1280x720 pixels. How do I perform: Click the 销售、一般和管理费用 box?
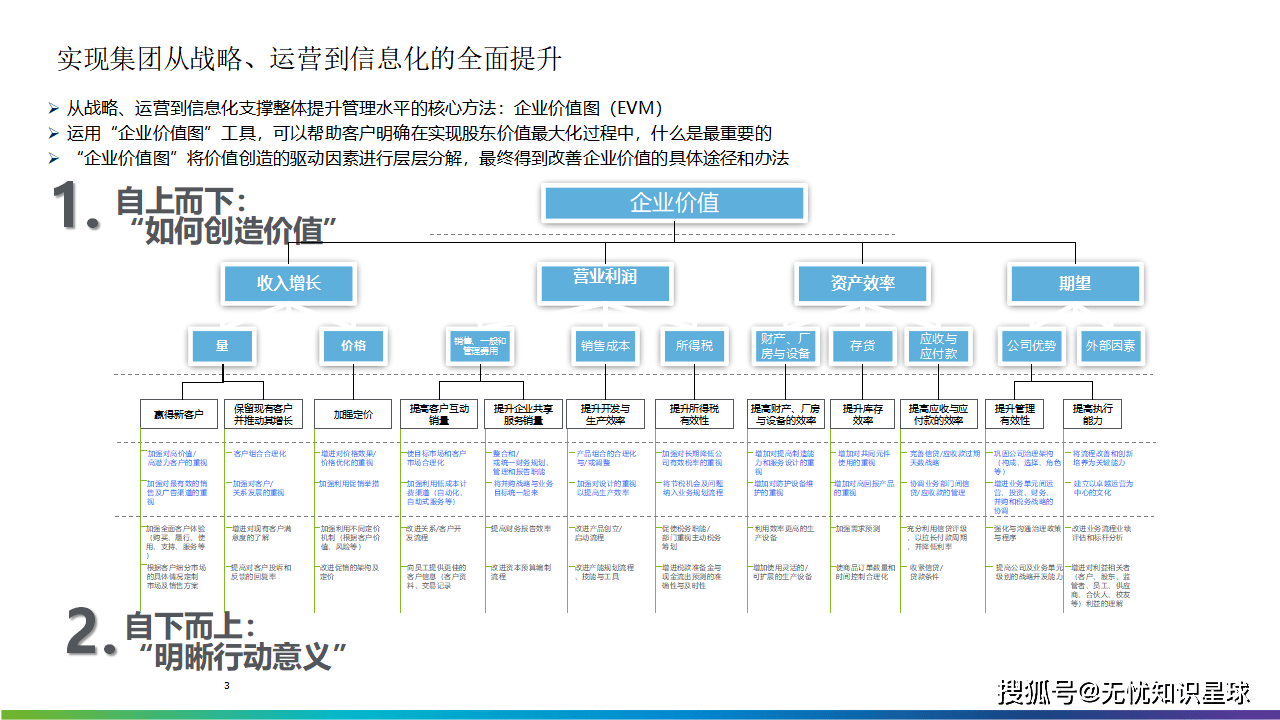(x=480, y=346)
